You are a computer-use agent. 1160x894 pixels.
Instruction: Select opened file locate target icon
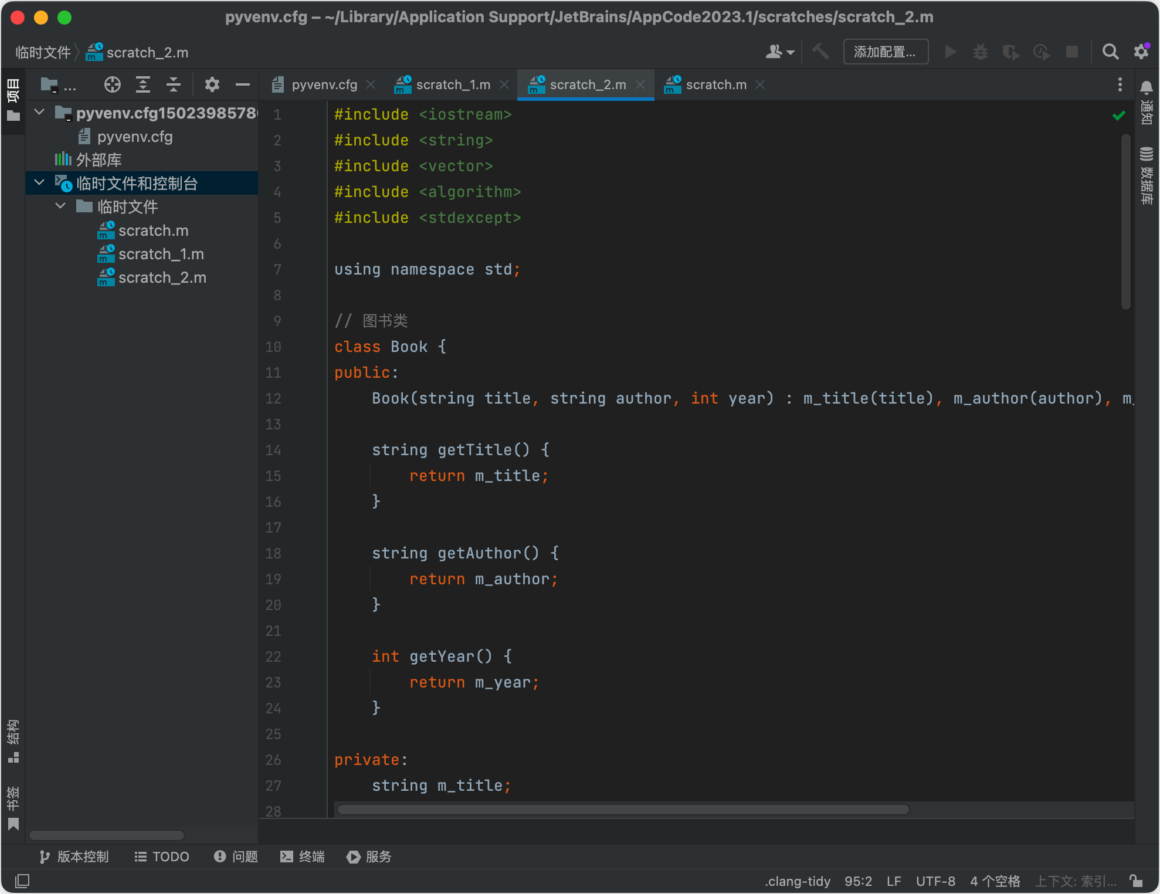pyautogui.click(x=112, y=85)
